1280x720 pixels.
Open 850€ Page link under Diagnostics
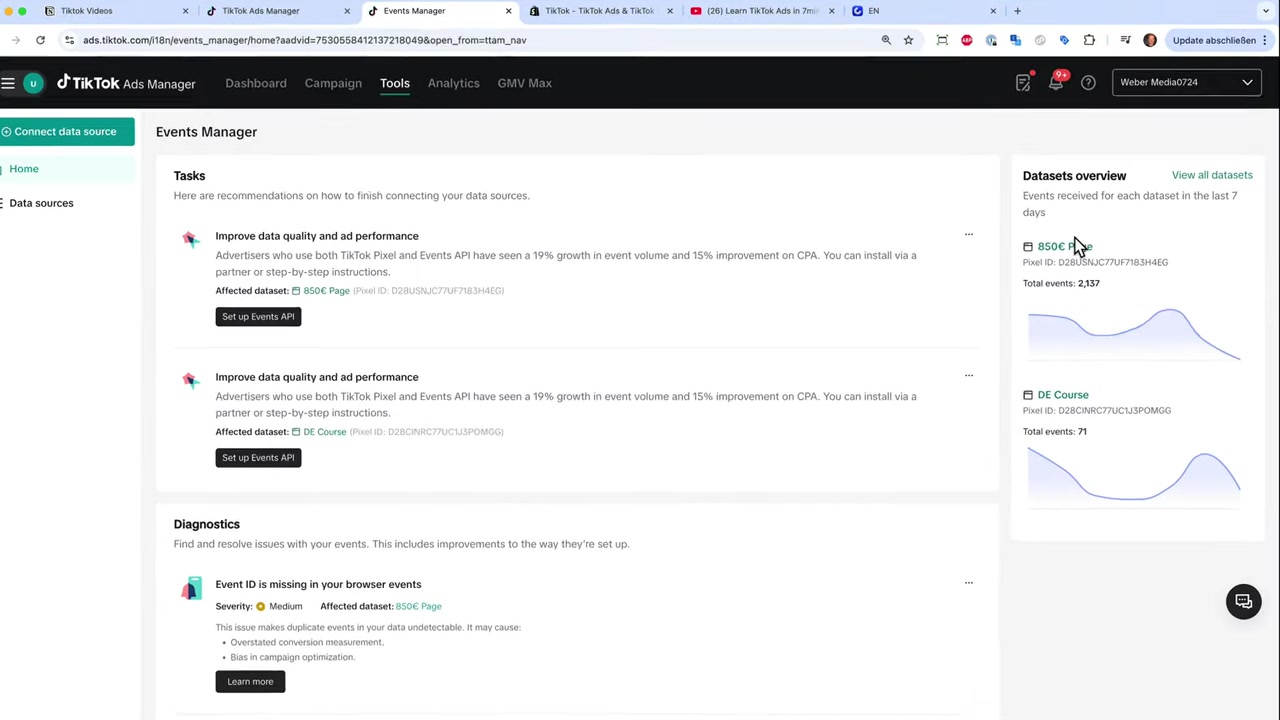click(x=418, y=606)
